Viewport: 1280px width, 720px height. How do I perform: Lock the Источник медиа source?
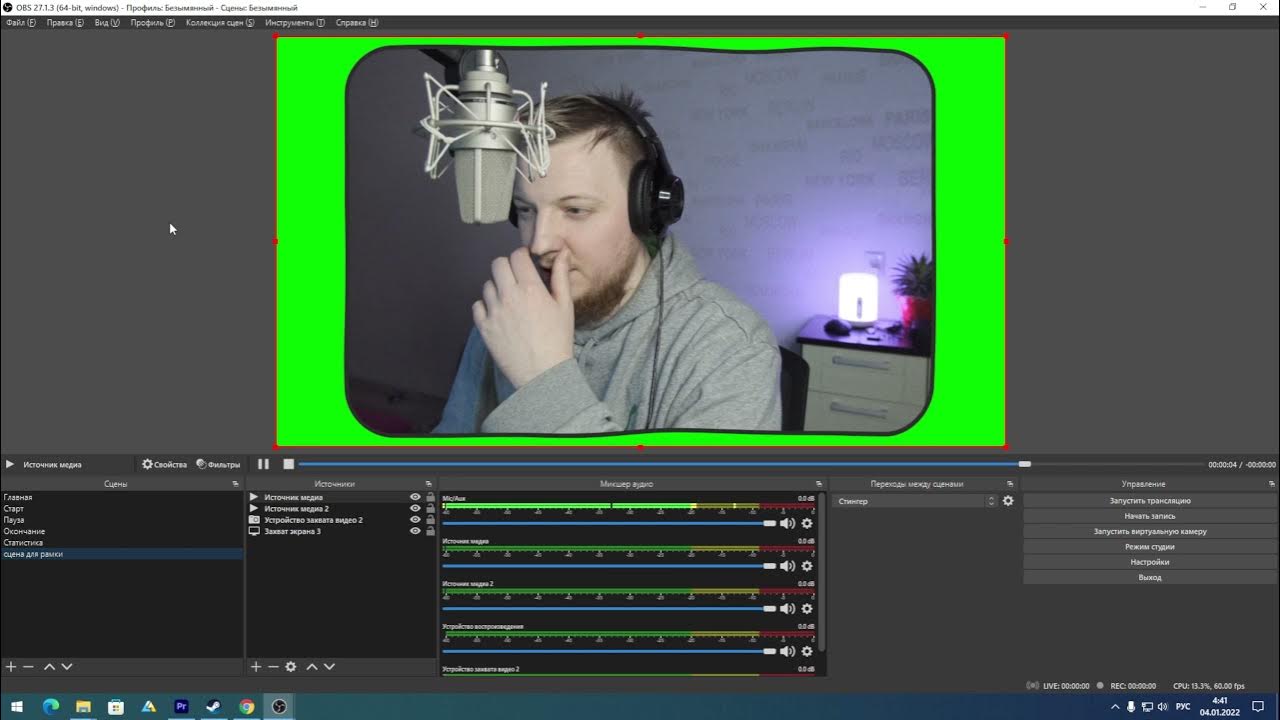(430, 497)
